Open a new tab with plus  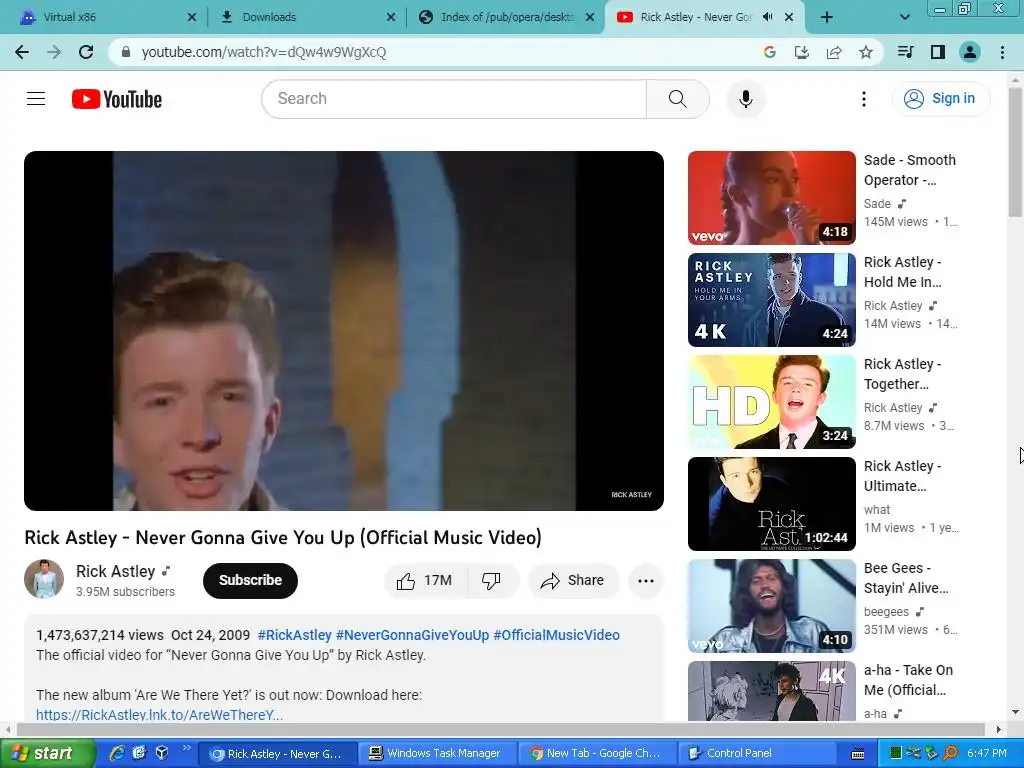point(827,17)
